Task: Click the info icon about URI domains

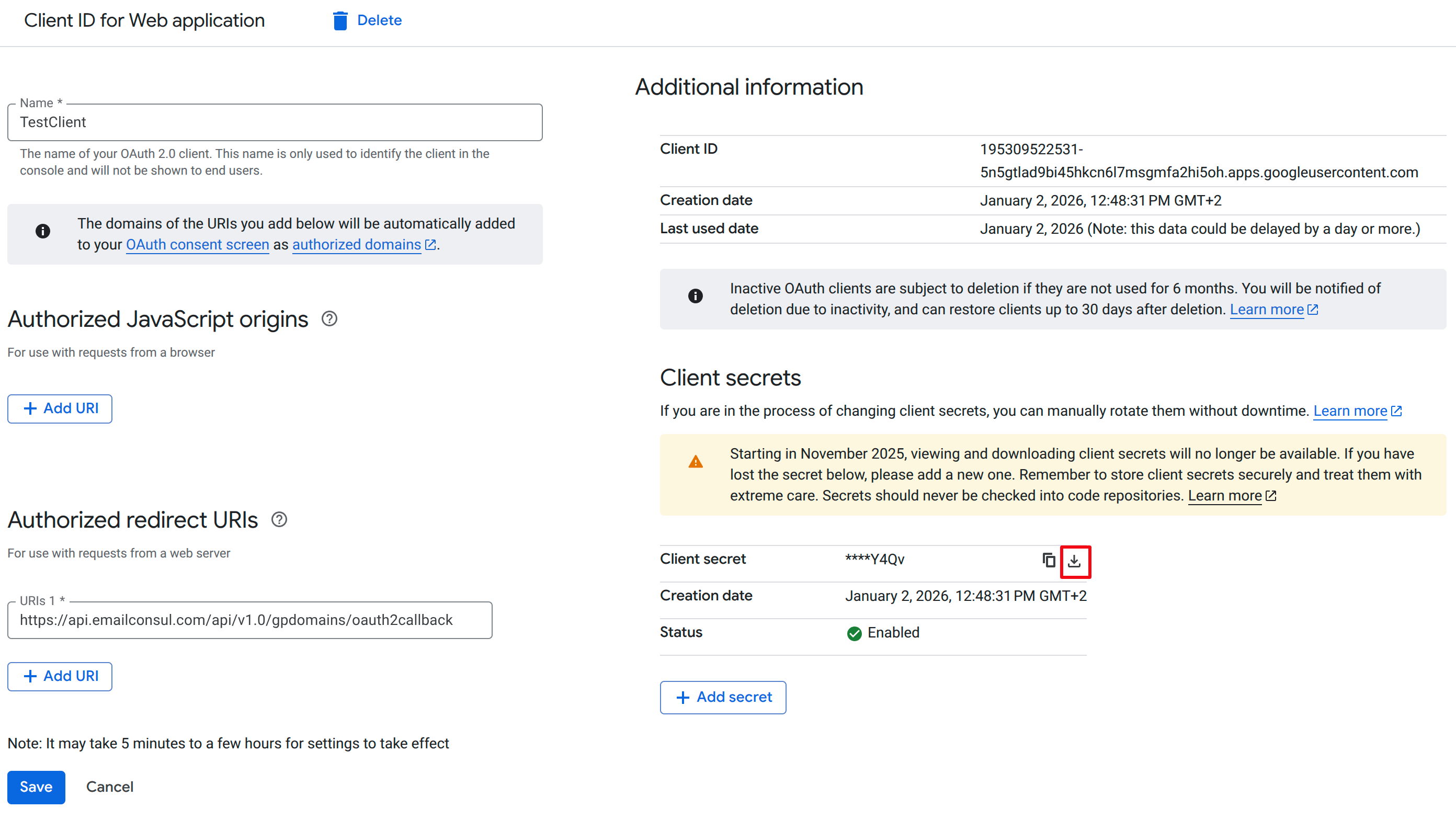Action: pos(42,231)
